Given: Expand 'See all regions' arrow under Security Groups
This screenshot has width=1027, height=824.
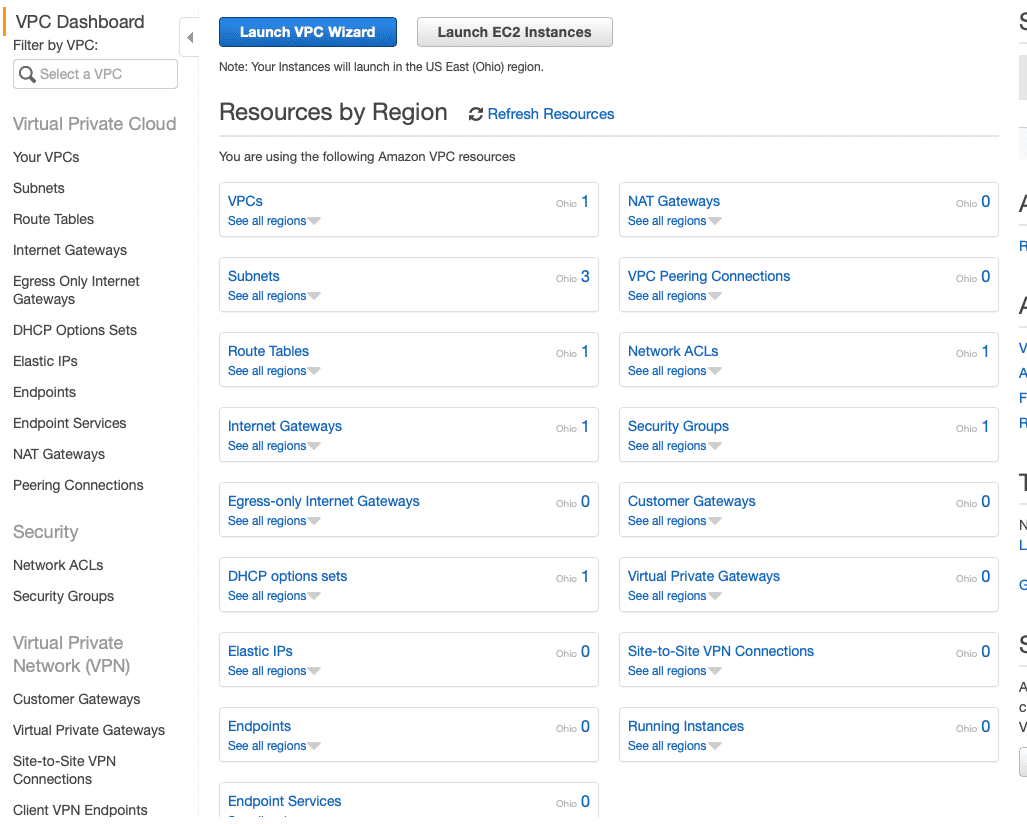Looking at the screenshot, I should click(x=714, y=446).
